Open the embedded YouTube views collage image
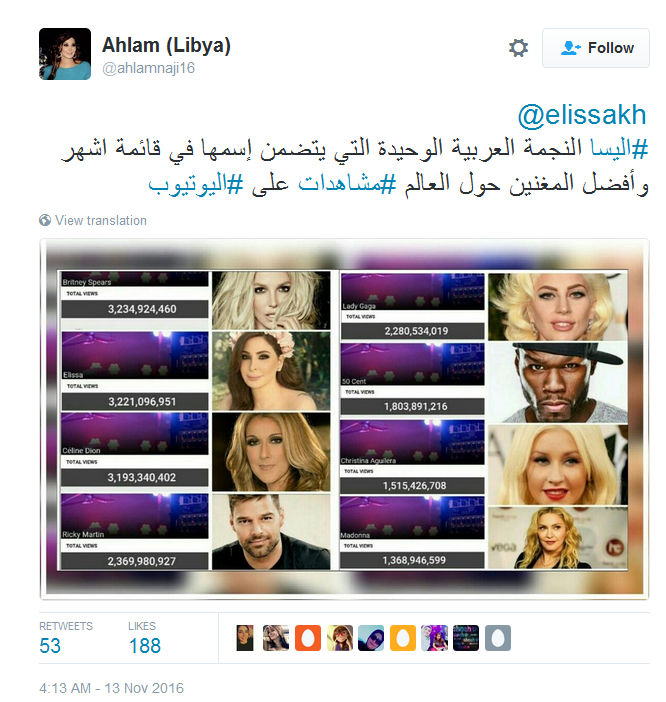 click(x=344, y=419)
